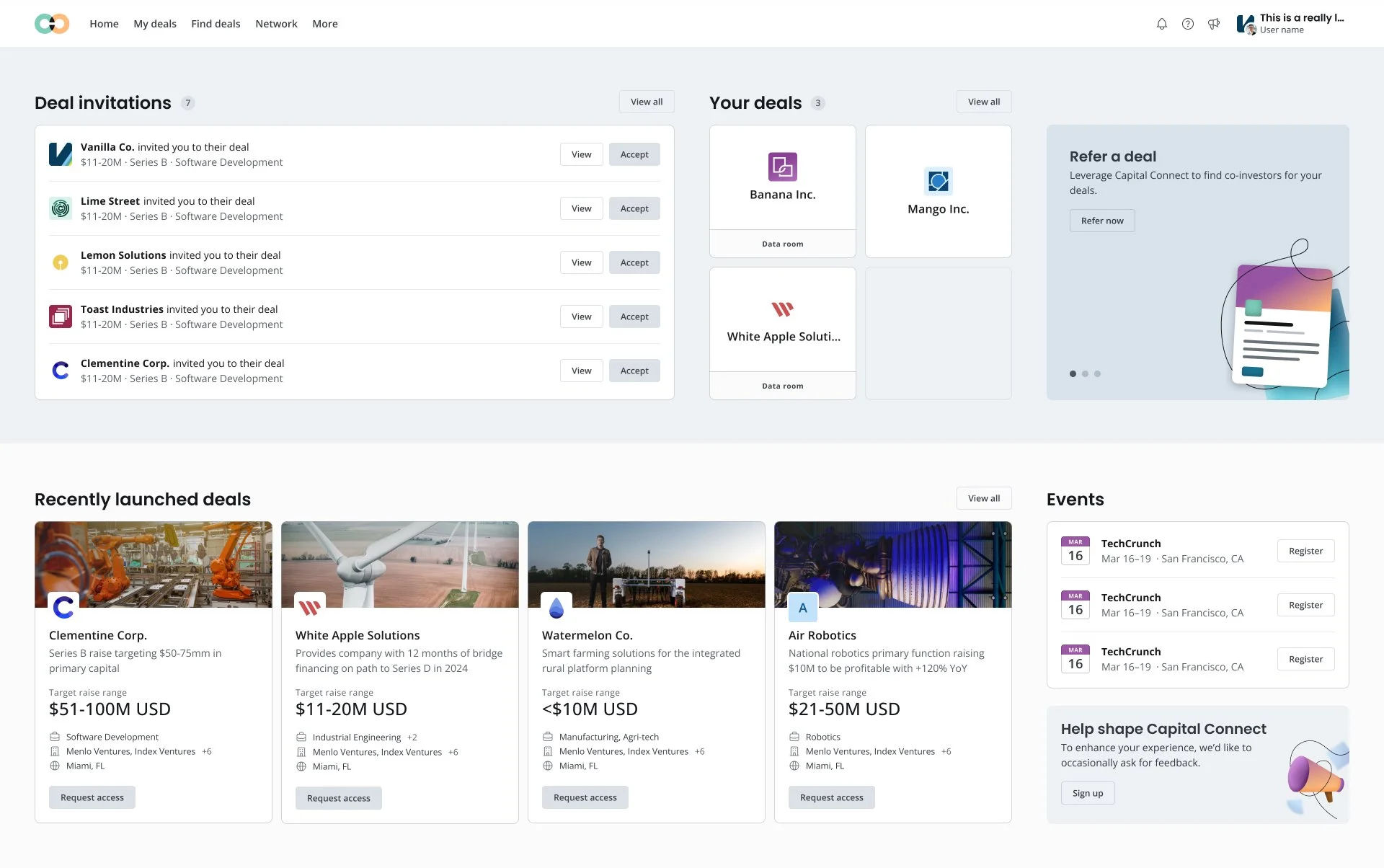Open the help question mark icon
The width and height of the screenshot is (1384, 868).
pos(1187,24)
